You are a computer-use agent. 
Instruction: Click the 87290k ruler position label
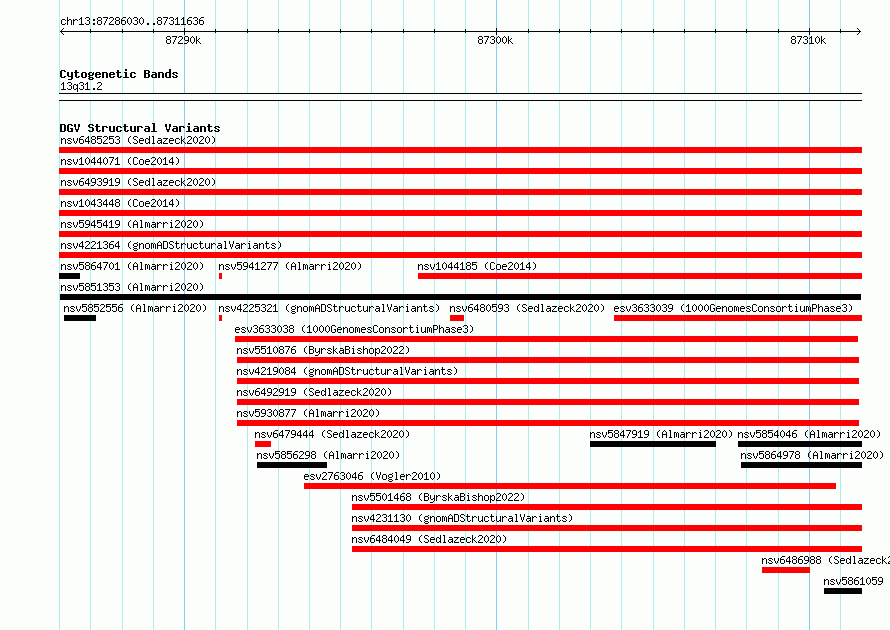[x=183, y=40]
